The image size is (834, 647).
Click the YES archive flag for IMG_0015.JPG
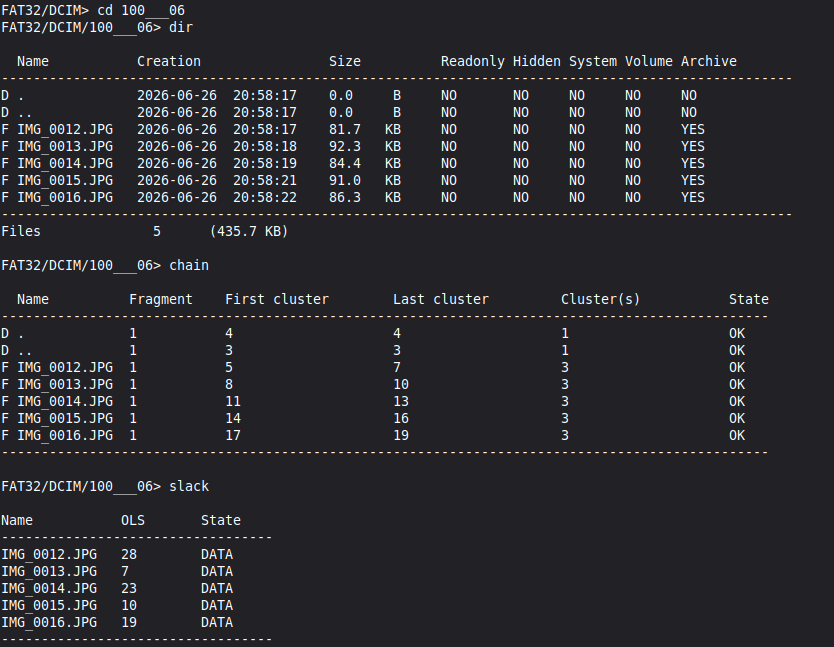pyautogui.click(x=693, y=180)
